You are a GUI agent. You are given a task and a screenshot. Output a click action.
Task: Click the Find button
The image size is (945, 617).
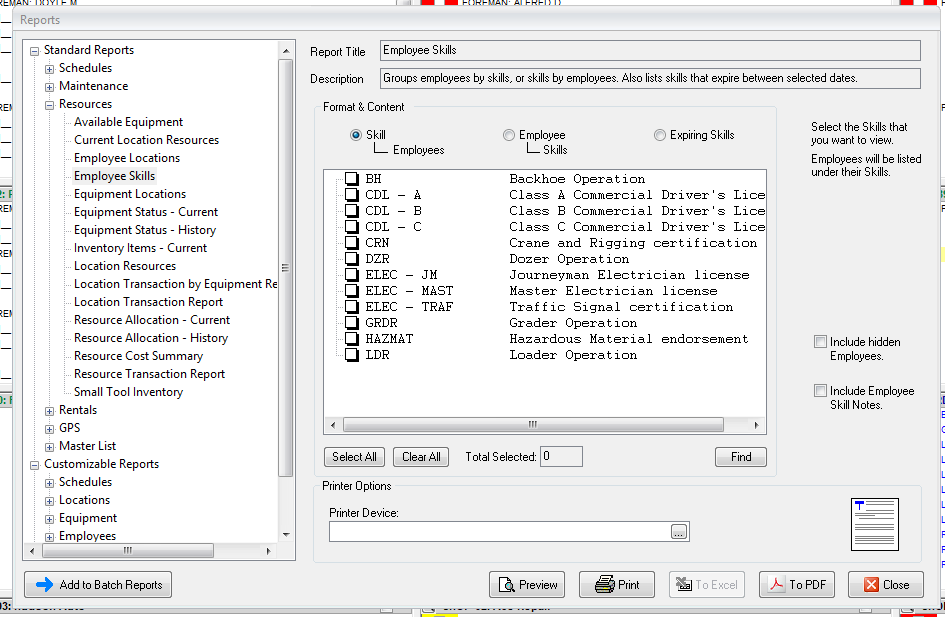pyautogui.click(x=740, y=457)
